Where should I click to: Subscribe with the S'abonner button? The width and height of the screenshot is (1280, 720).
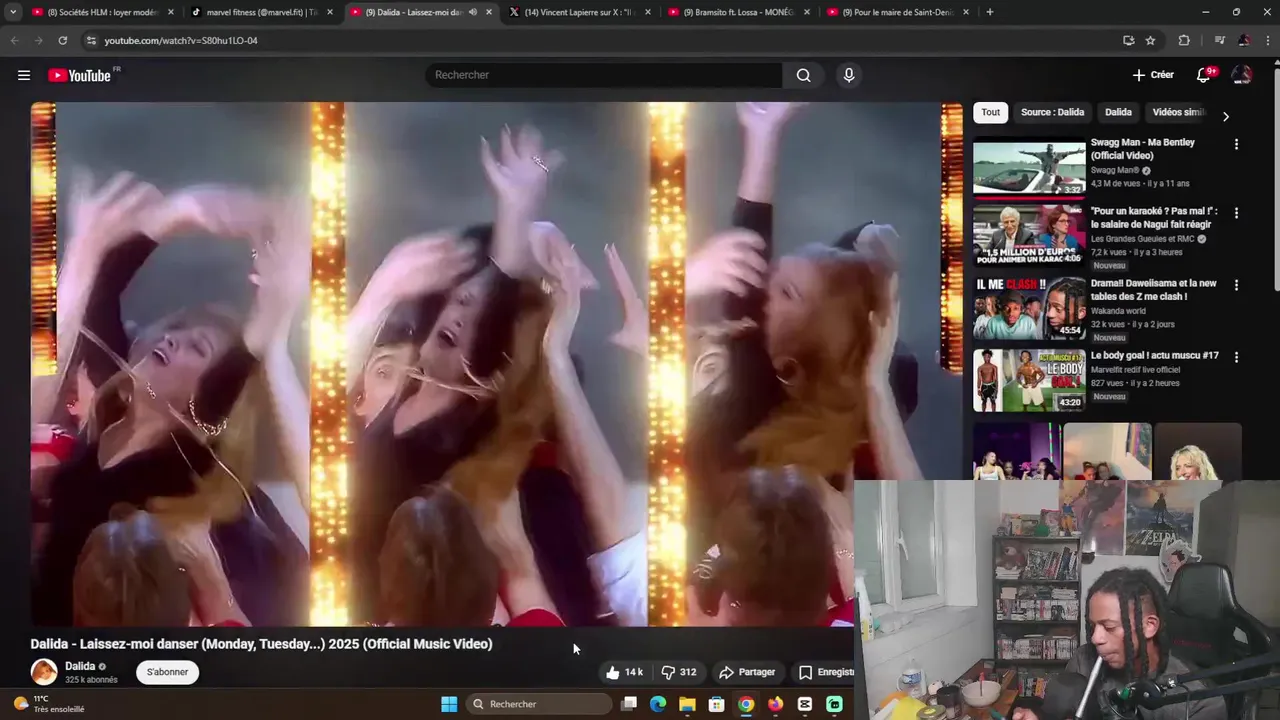(167, 672)
